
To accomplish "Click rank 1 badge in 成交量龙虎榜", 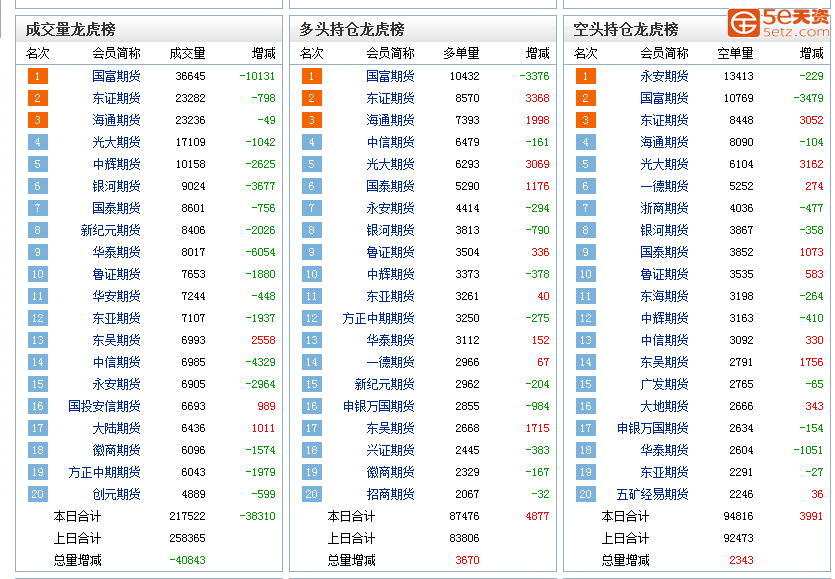I will (38, 76).
